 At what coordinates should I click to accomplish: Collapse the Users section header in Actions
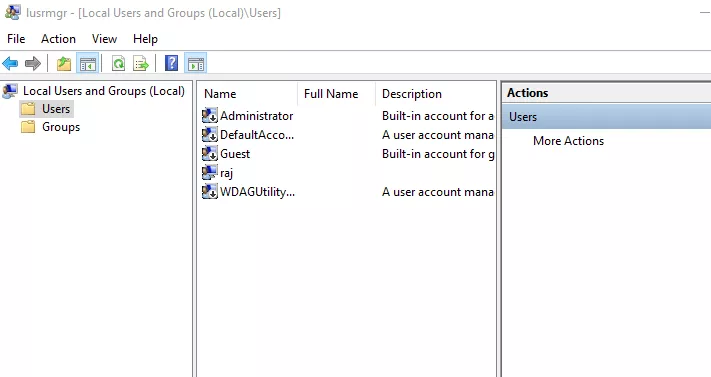607,117
